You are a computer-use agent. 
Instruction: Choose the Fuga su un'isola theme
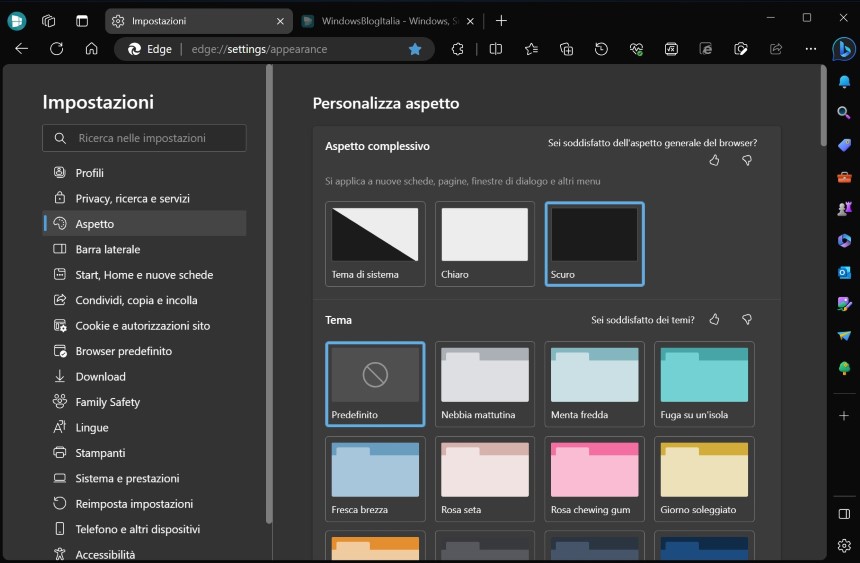(704, 384)
